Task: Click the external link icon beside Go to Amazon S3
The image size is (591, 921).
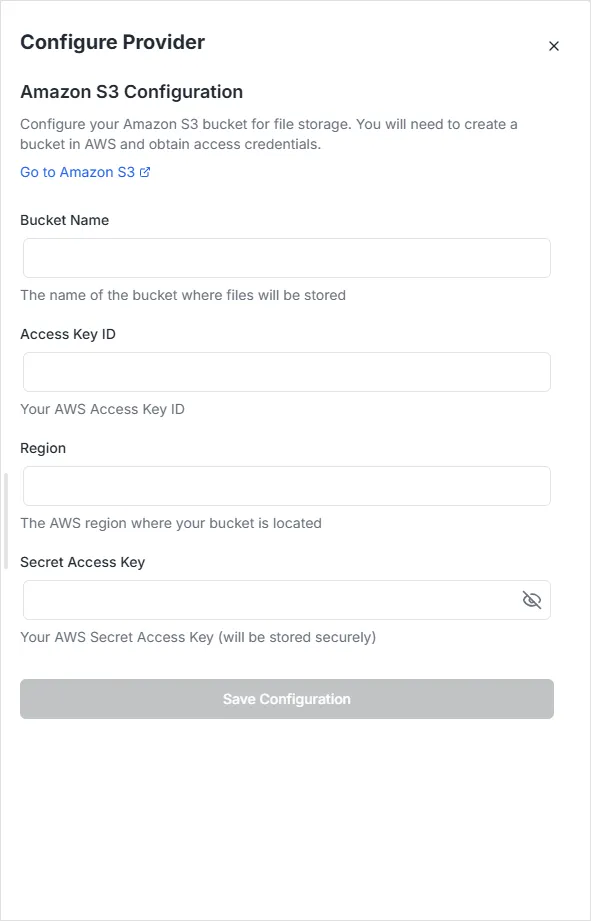Action: coord(144,171)
